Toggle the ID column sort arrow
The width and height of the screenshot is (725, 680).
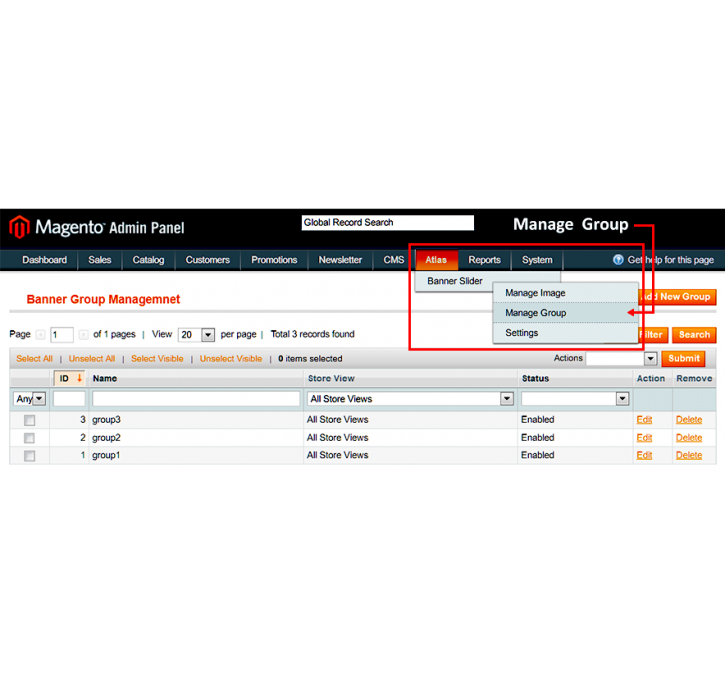coord(80,378)
